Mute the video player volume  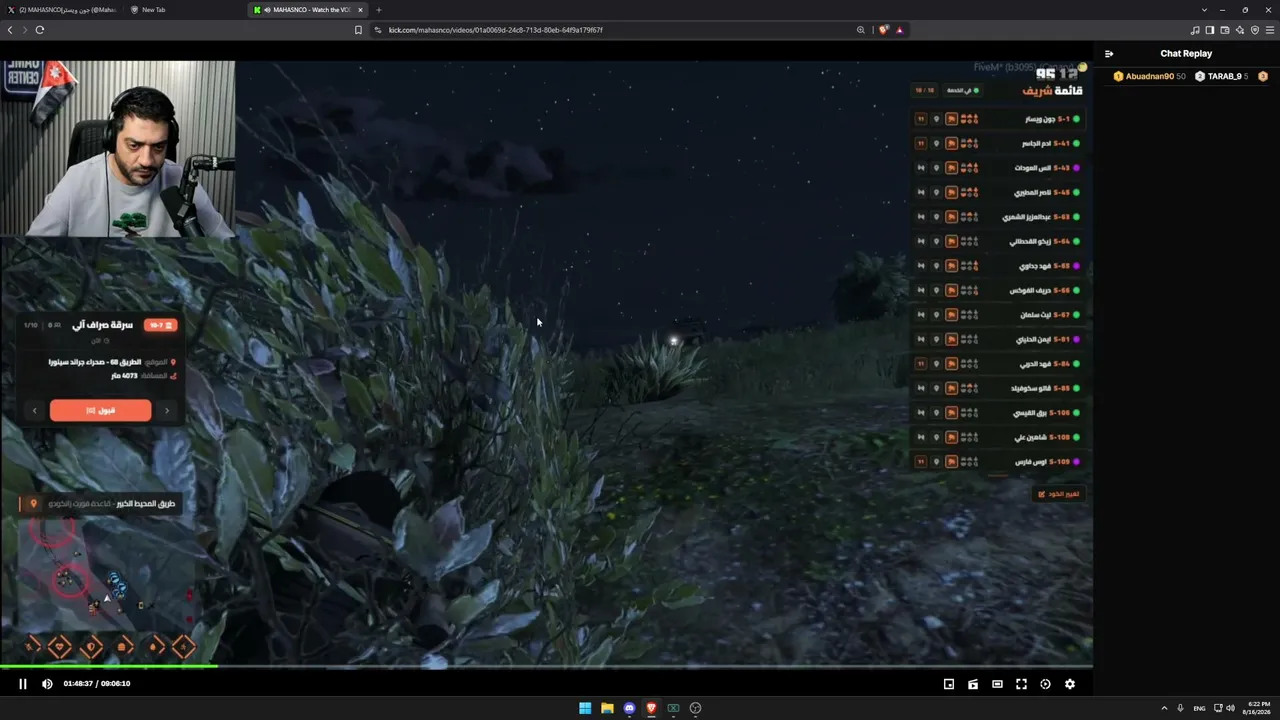[47, 684]
